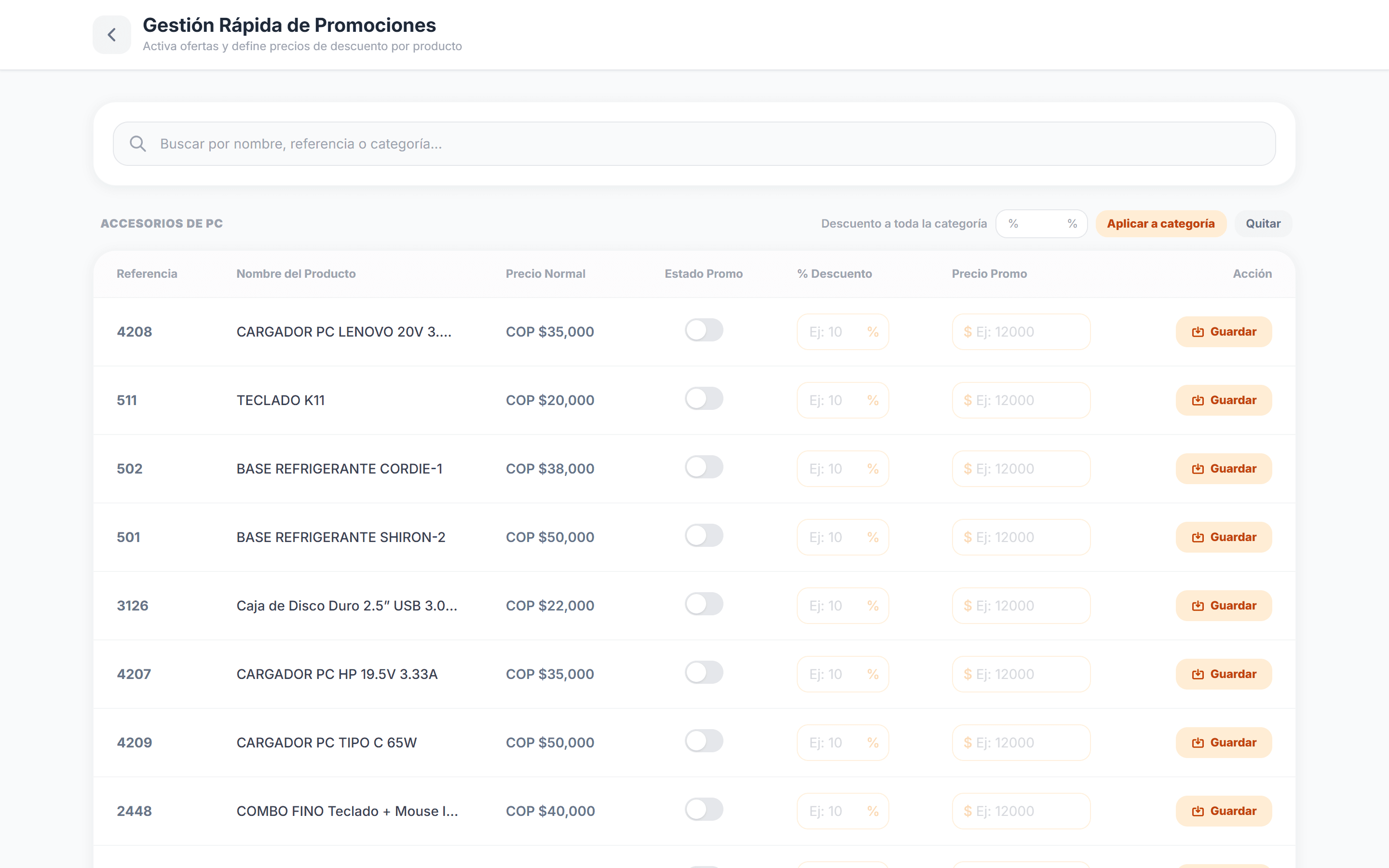Image resolution: width=1389 pixels, height=868 pixels.
Task: Save the COMBO FINO row
Action: point(1224,811)
